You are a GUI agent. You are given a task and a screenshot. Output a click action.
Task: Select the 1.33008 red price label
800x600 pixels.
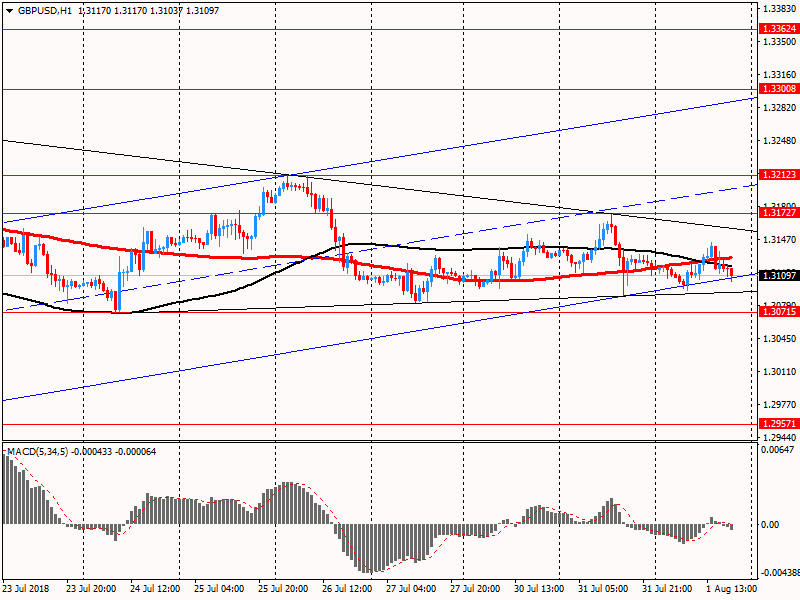point(779,89)
